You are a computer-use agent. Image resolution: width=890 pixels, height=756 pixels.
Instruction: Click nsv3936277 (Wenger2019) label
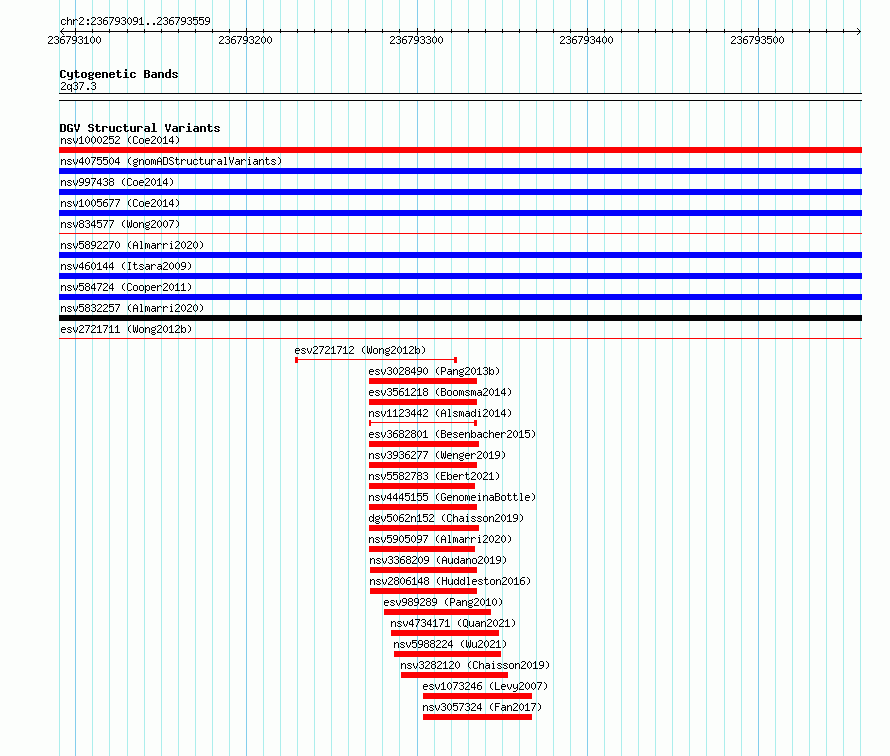pyautogui.click(x=437, y=455)
